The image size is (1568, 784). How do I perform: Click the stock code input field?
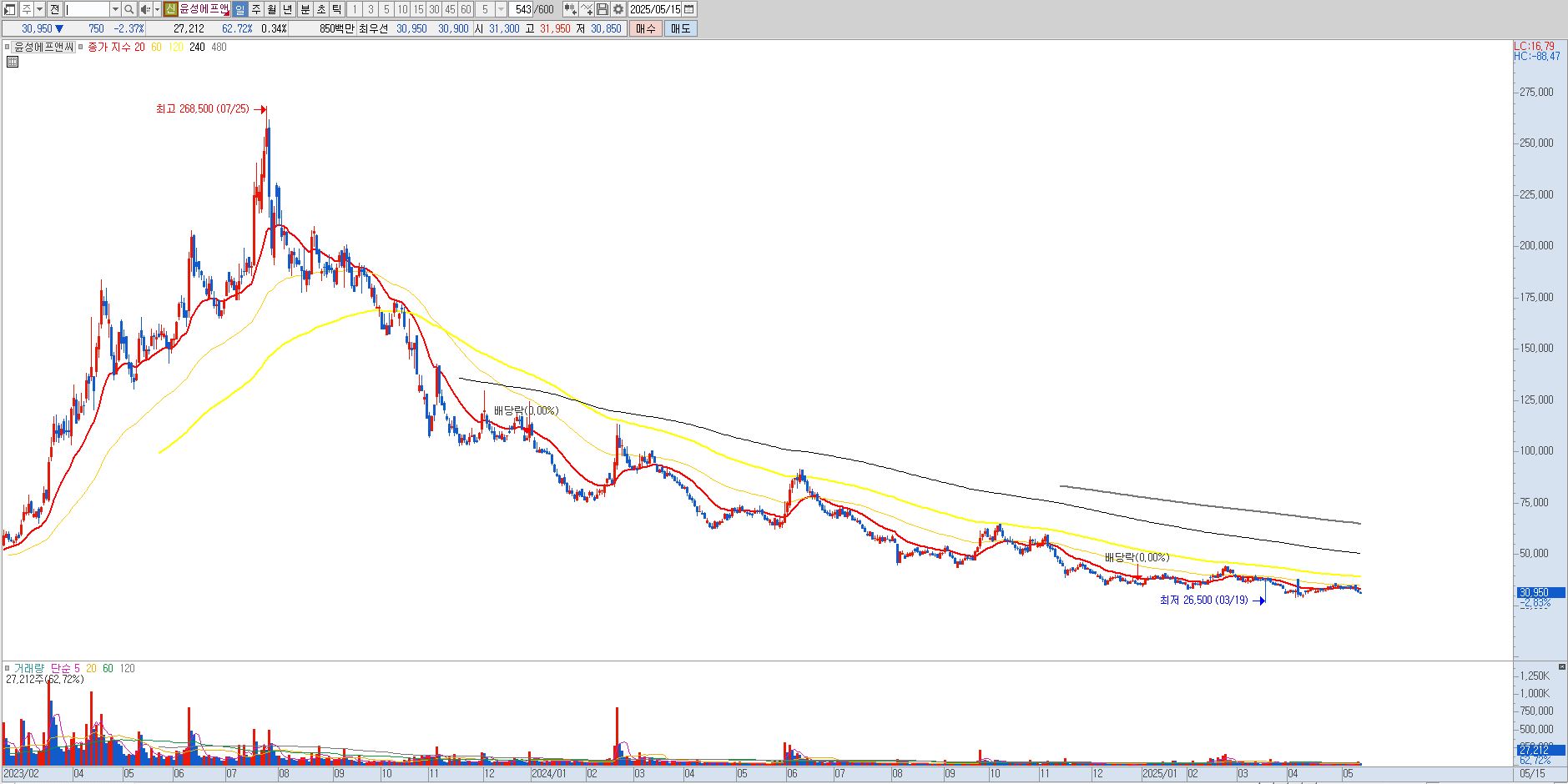(87, 9)
